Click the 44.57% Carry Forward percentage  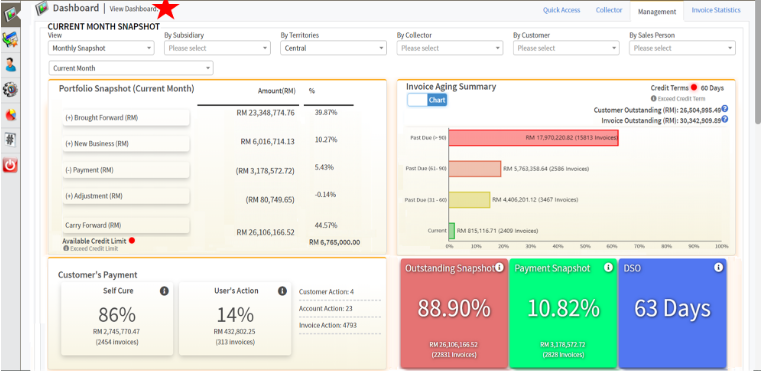326,225
